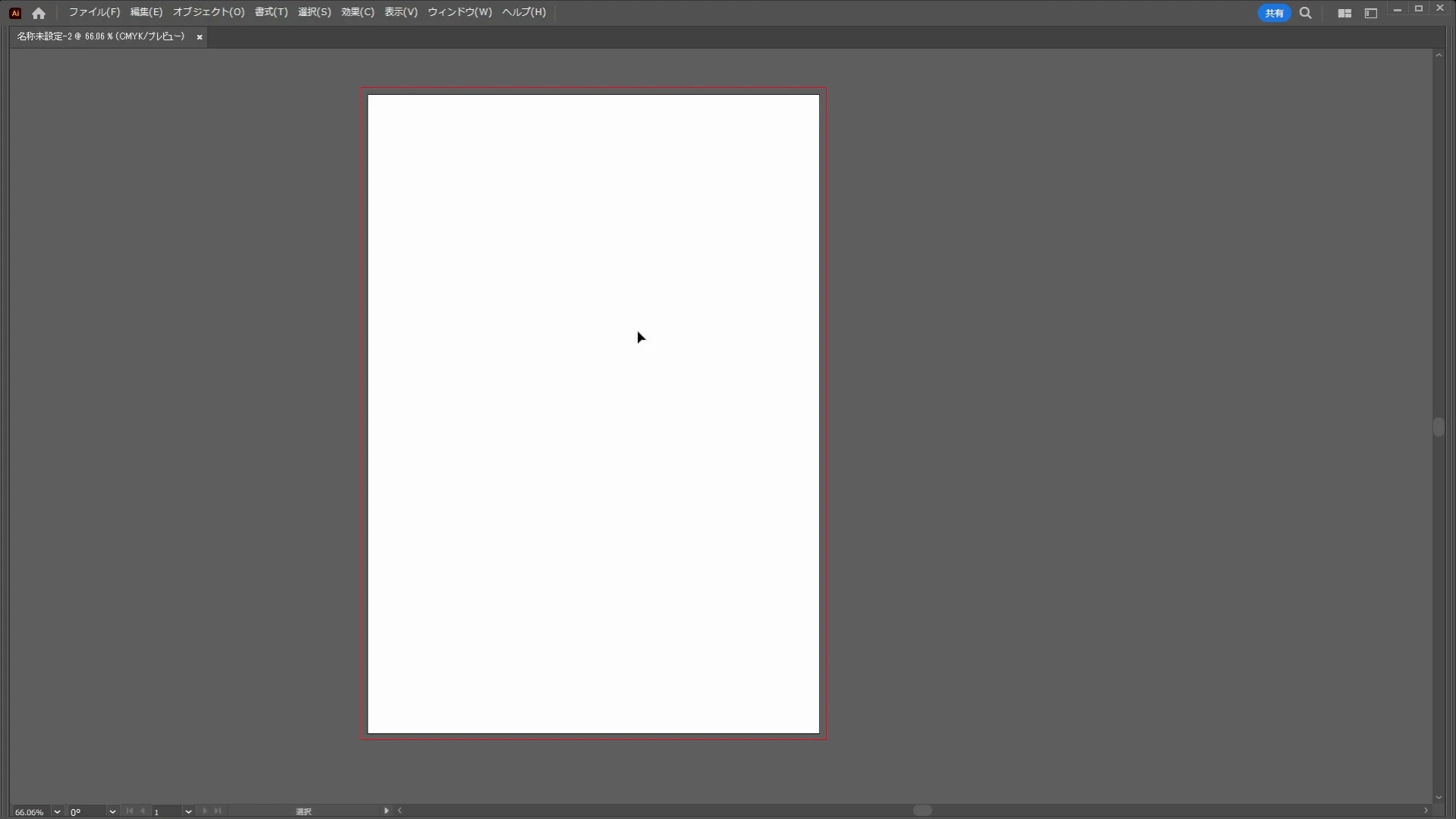Image resolution: width=1456 pixels, height=819 pixels.
Task: Click the Illustrator Ai logo icon
Action: pos(15,13)
